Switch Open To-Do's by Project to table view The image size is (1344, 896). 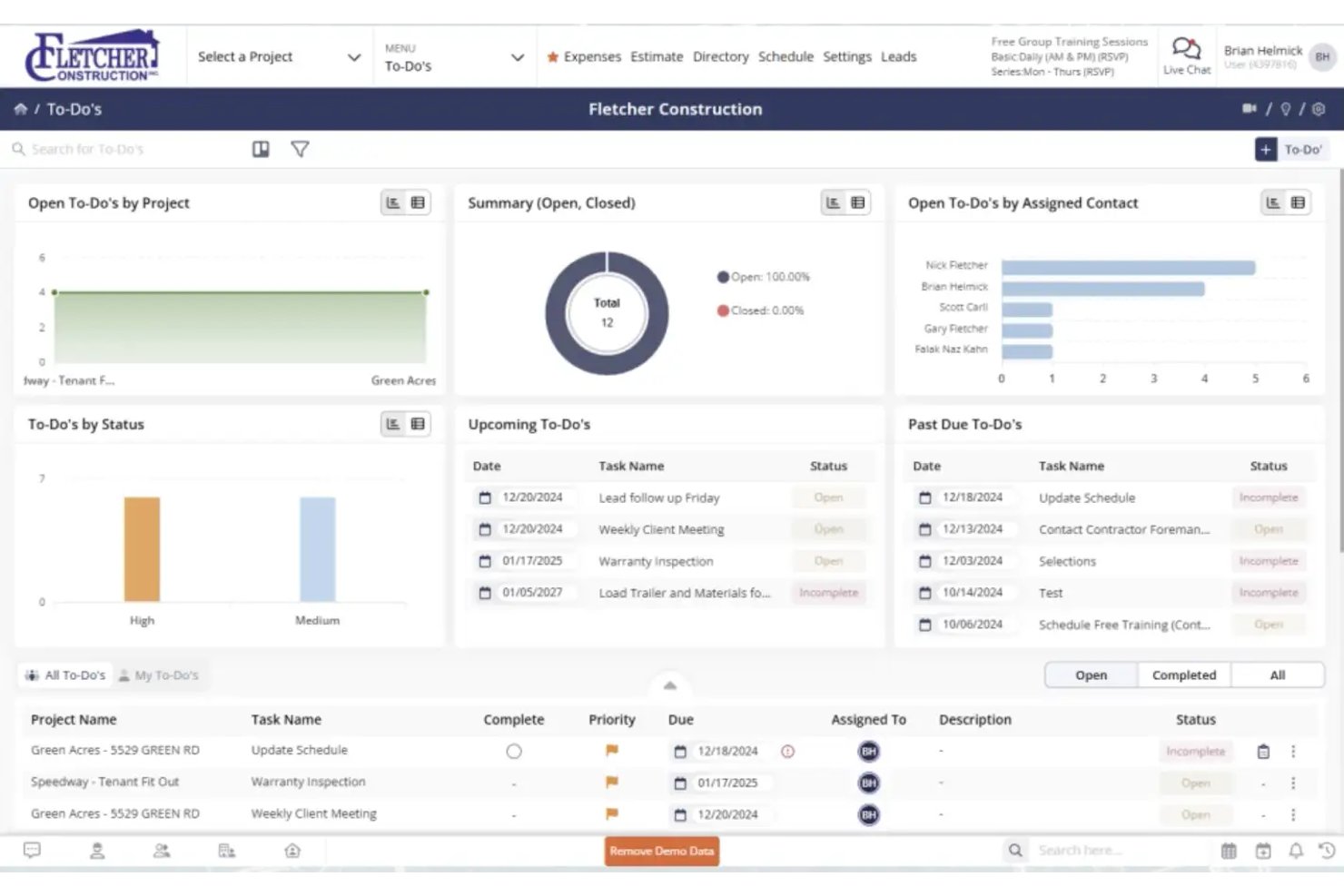[418, 202]
